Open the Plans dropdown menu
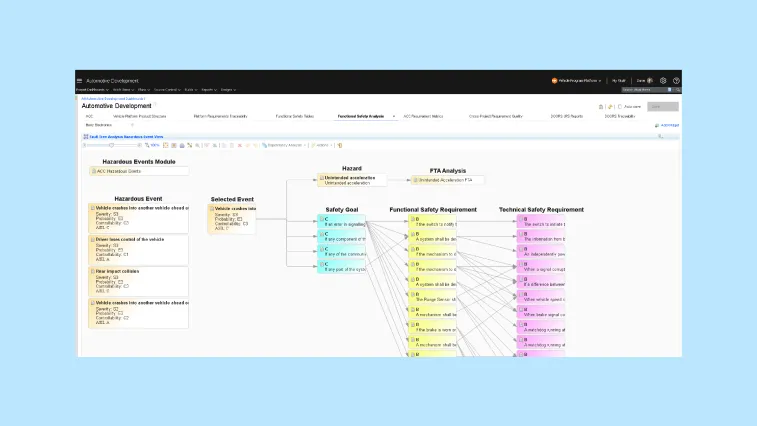The image size is (757, 426). point(144,90)
